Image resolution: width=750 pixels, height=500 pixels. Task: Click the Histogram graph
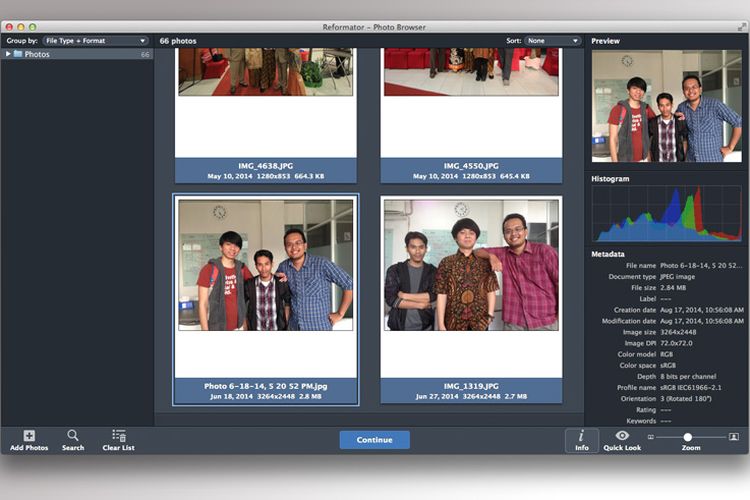[667, 213]
